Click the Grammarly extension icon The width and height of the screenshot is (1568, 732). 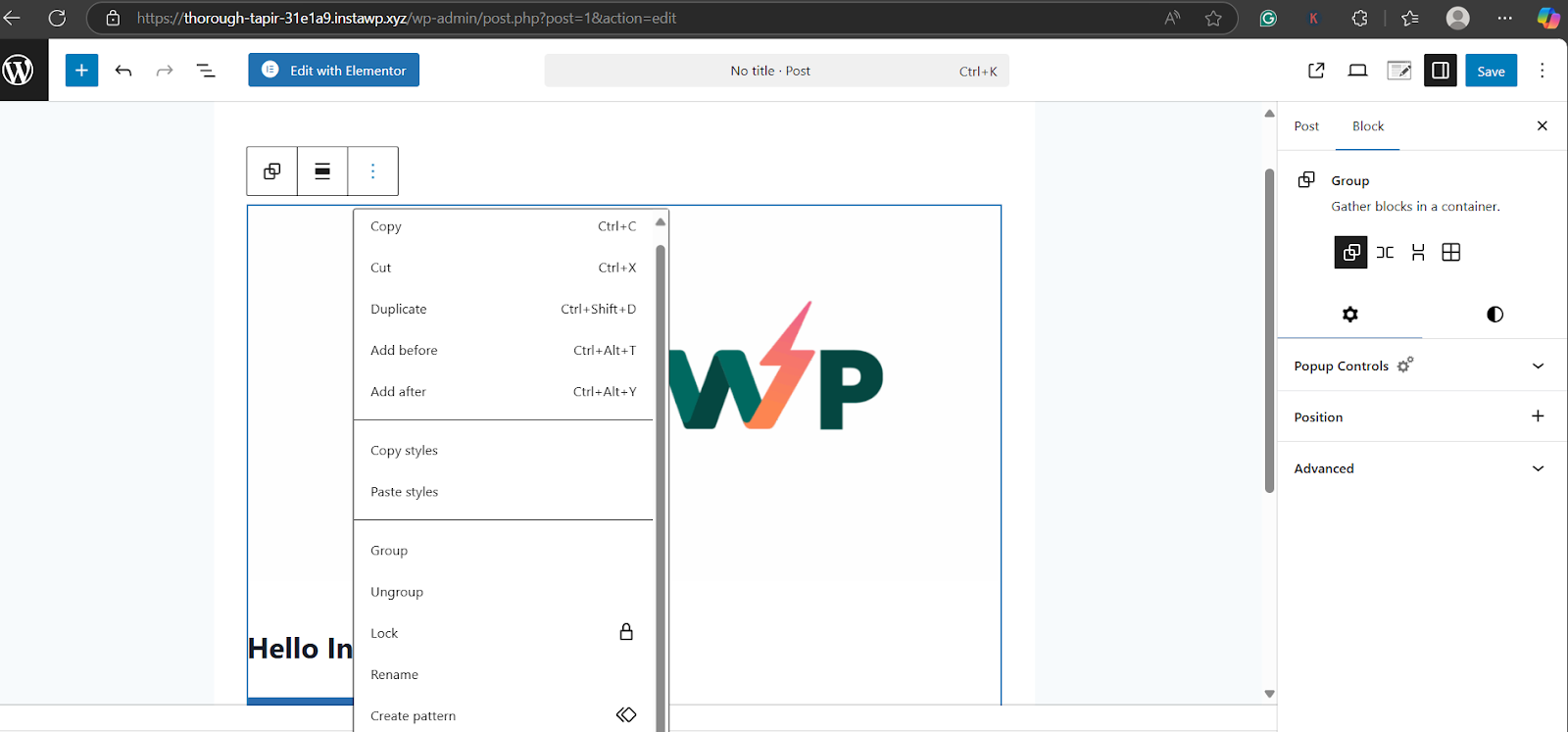click(x=1268, y=18)
